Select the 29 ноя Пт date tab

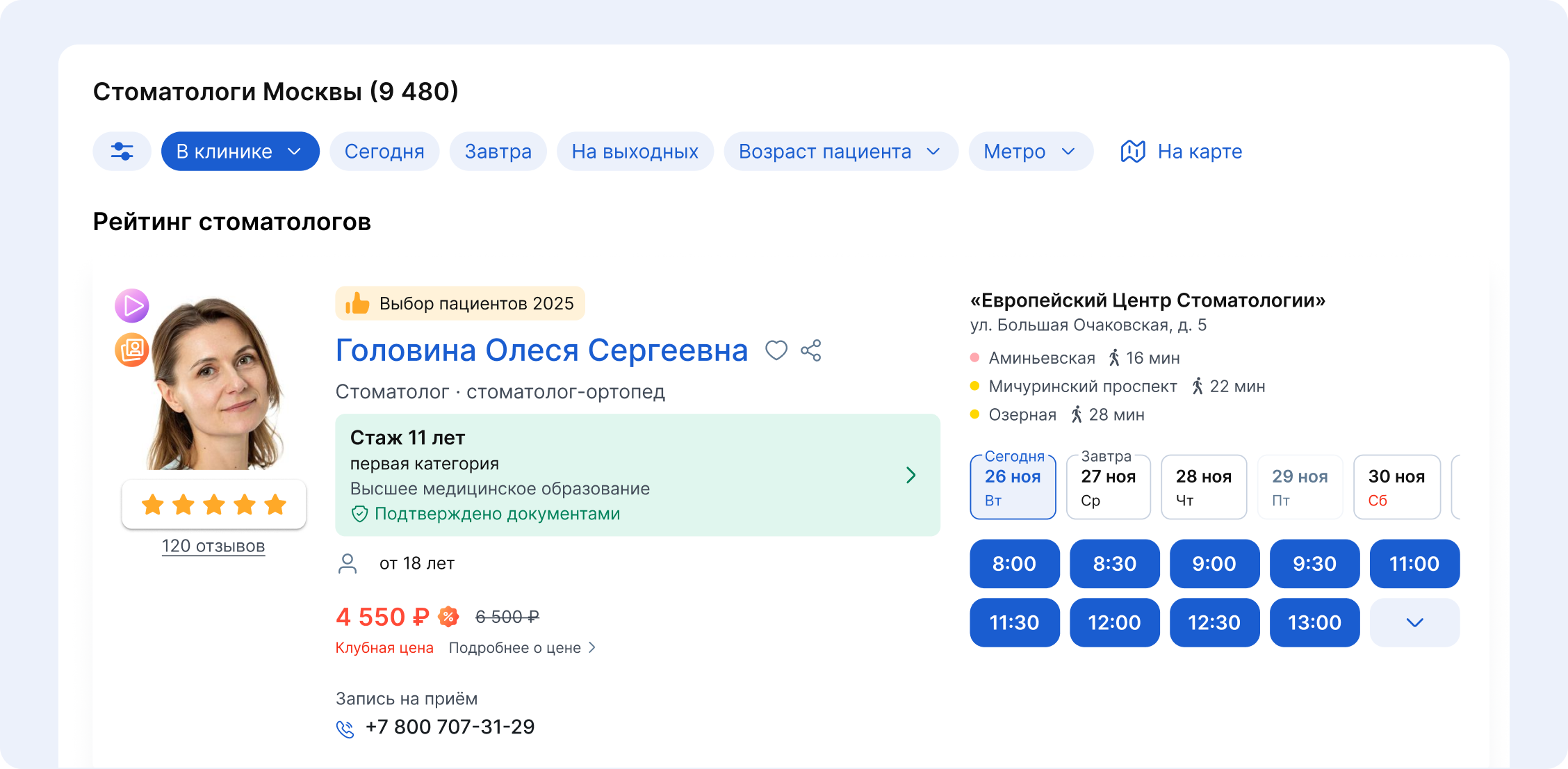1300,487
